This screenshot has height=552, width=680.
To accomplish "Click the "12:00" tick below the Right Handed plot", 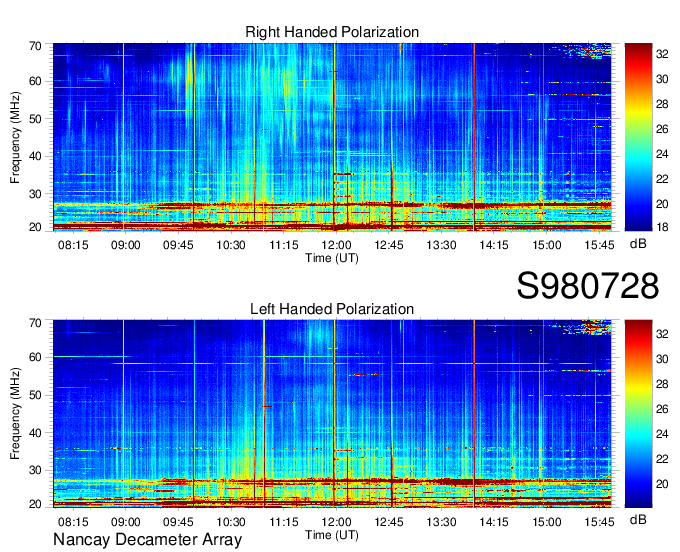I will click(x=336, y=245).
